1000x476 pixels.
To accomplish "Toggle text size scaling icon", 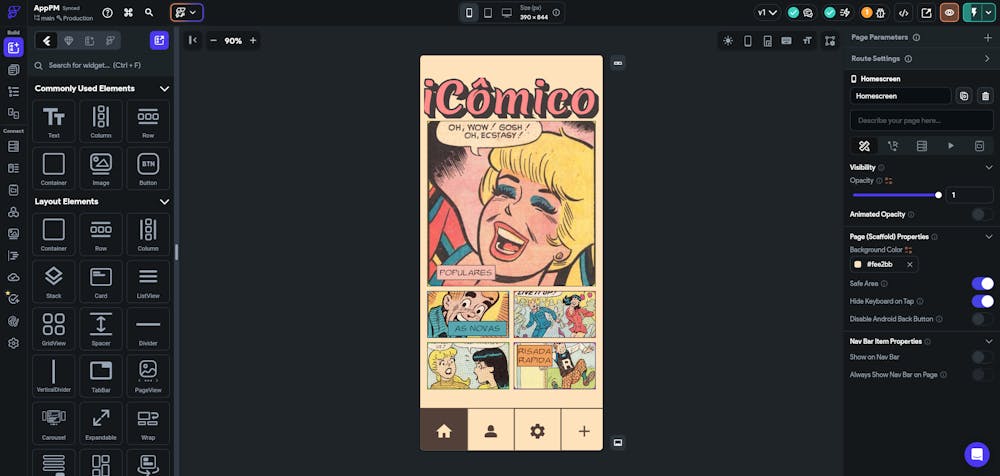I will 807,41.
